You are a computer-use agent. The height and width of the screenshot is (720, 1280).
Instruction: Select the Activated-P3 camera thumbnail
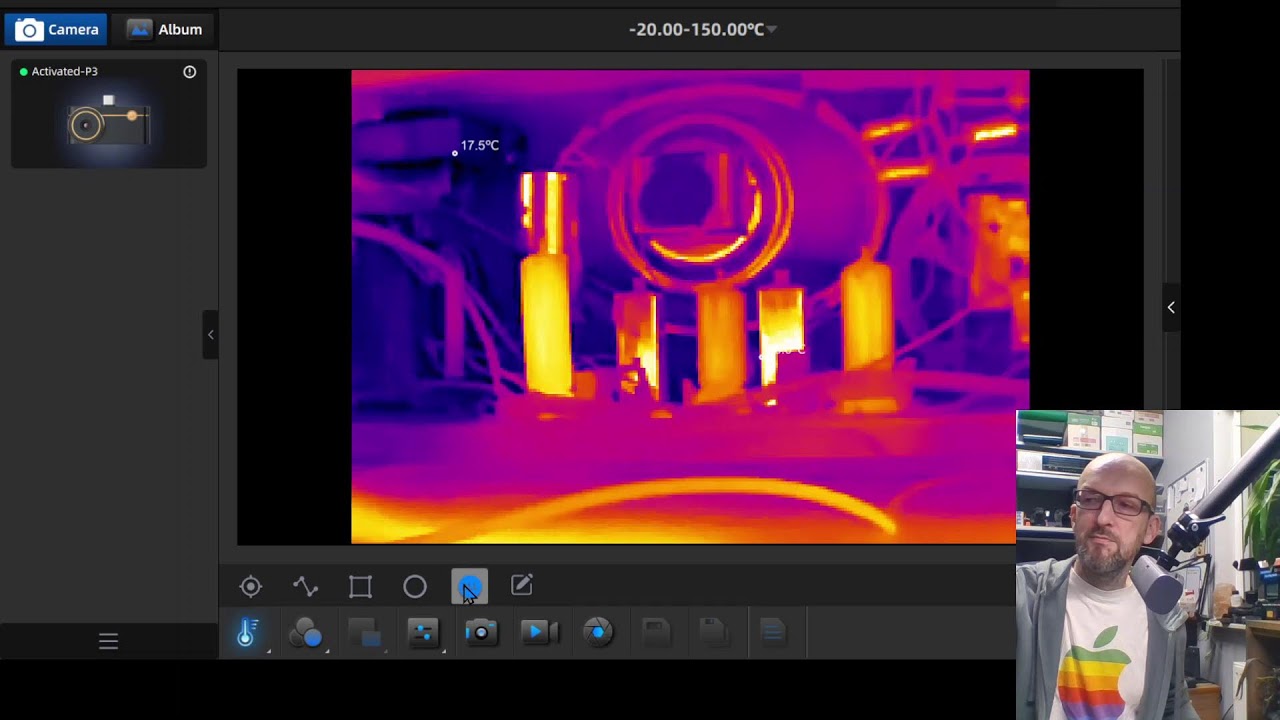click(x=108, y=122)
